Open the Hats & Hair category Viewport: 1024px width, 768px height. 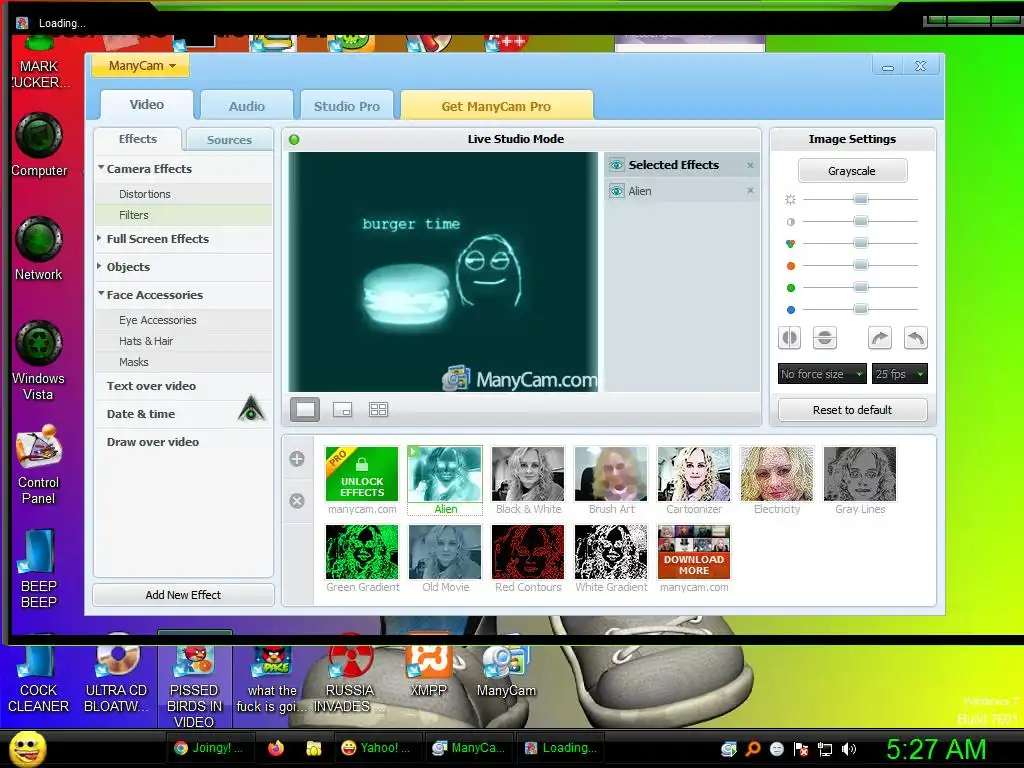184,341
